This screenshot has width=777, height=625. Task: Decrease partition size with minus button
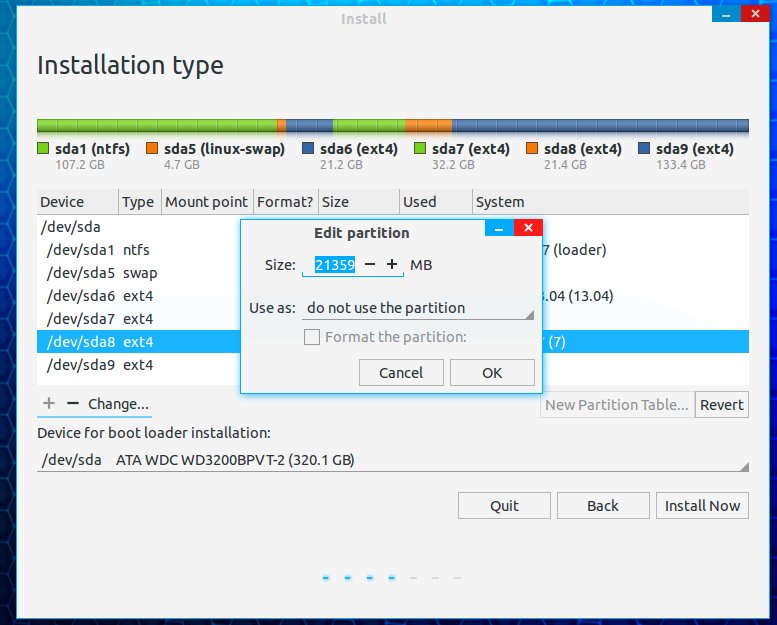pyautogui.click(x=370, y=265)
